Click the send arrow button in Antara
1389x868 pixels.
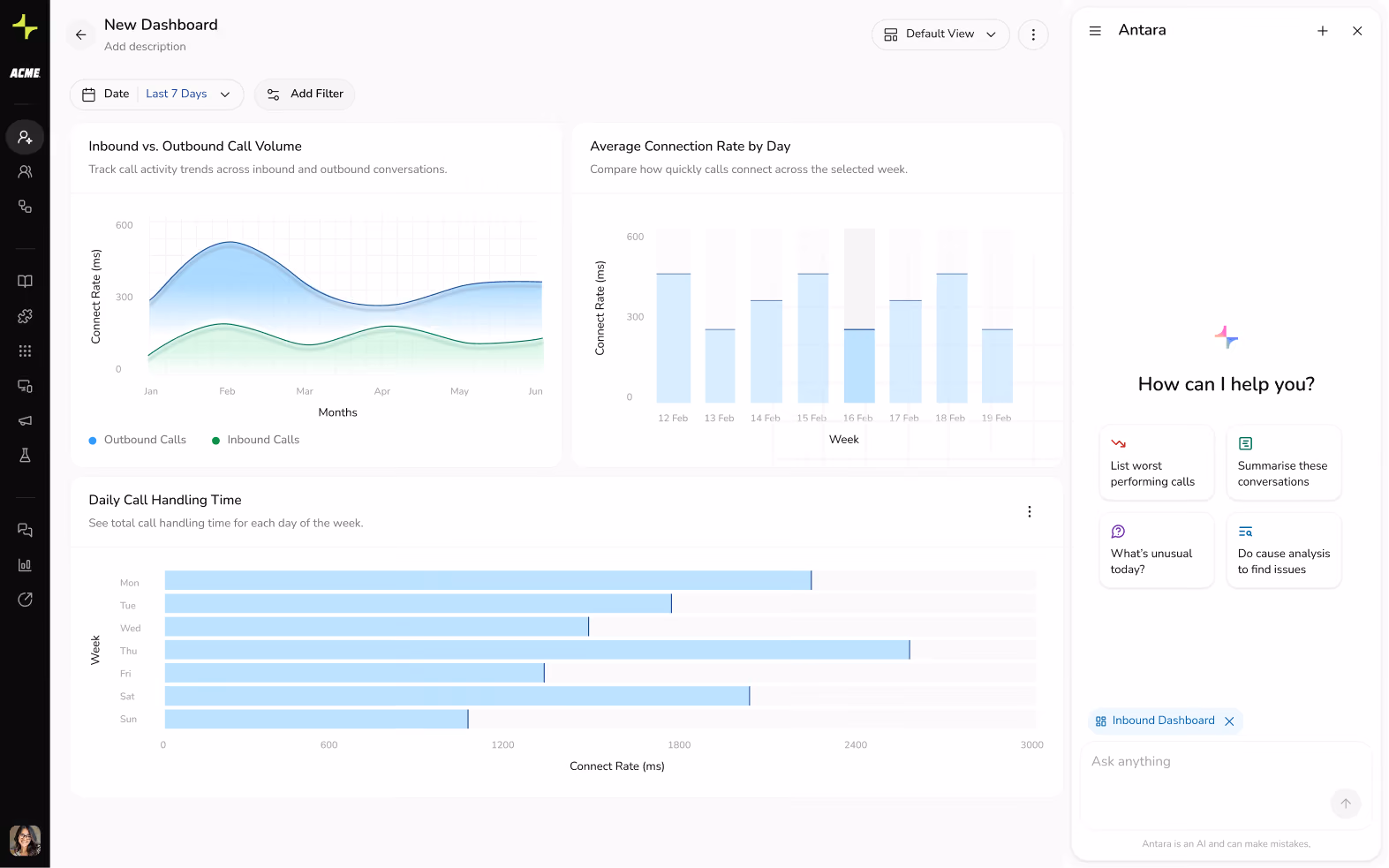tap(1346, 804)
